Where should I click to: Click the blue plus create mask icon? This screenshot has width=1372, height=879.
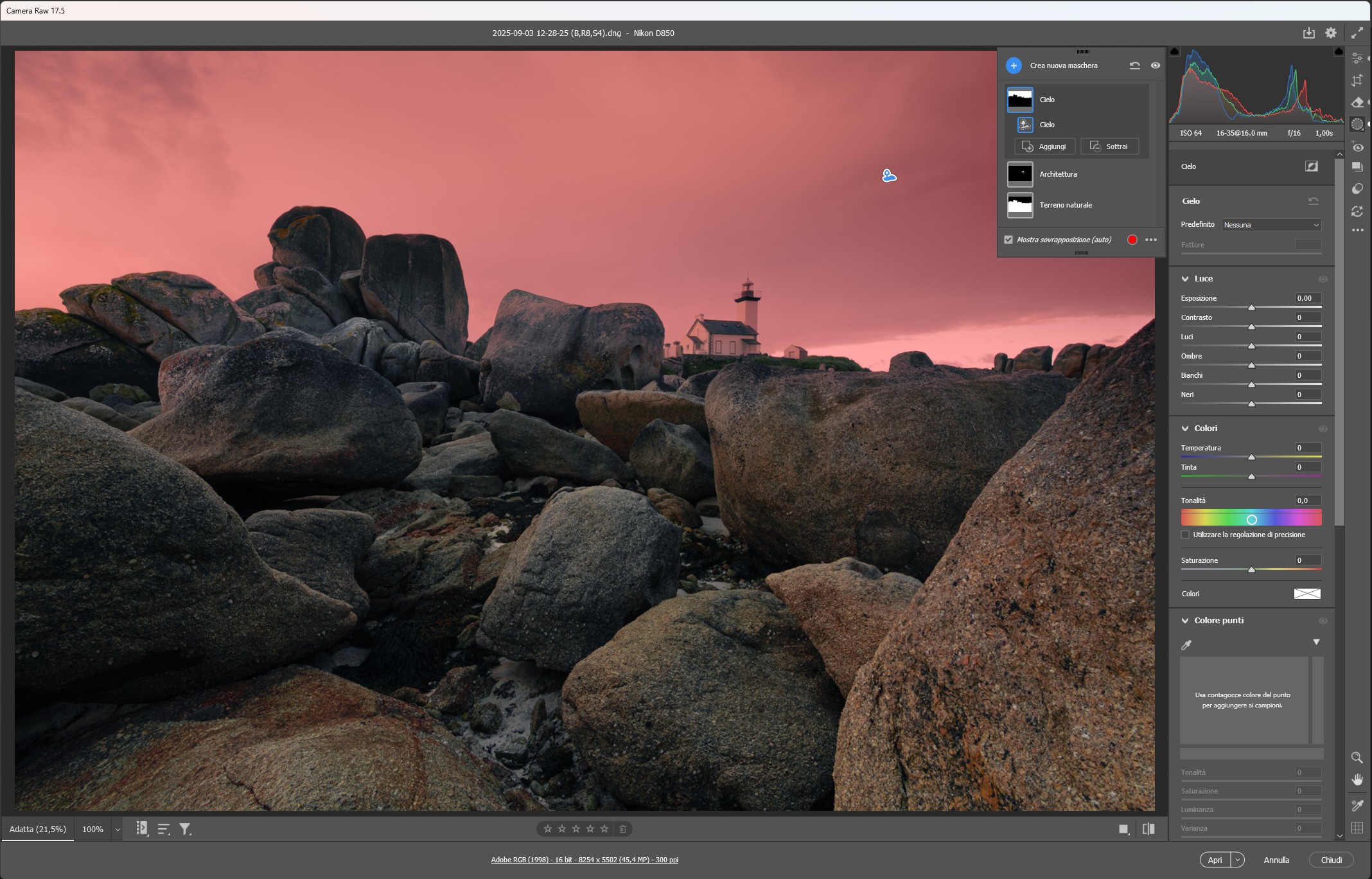coord(1014,66)
